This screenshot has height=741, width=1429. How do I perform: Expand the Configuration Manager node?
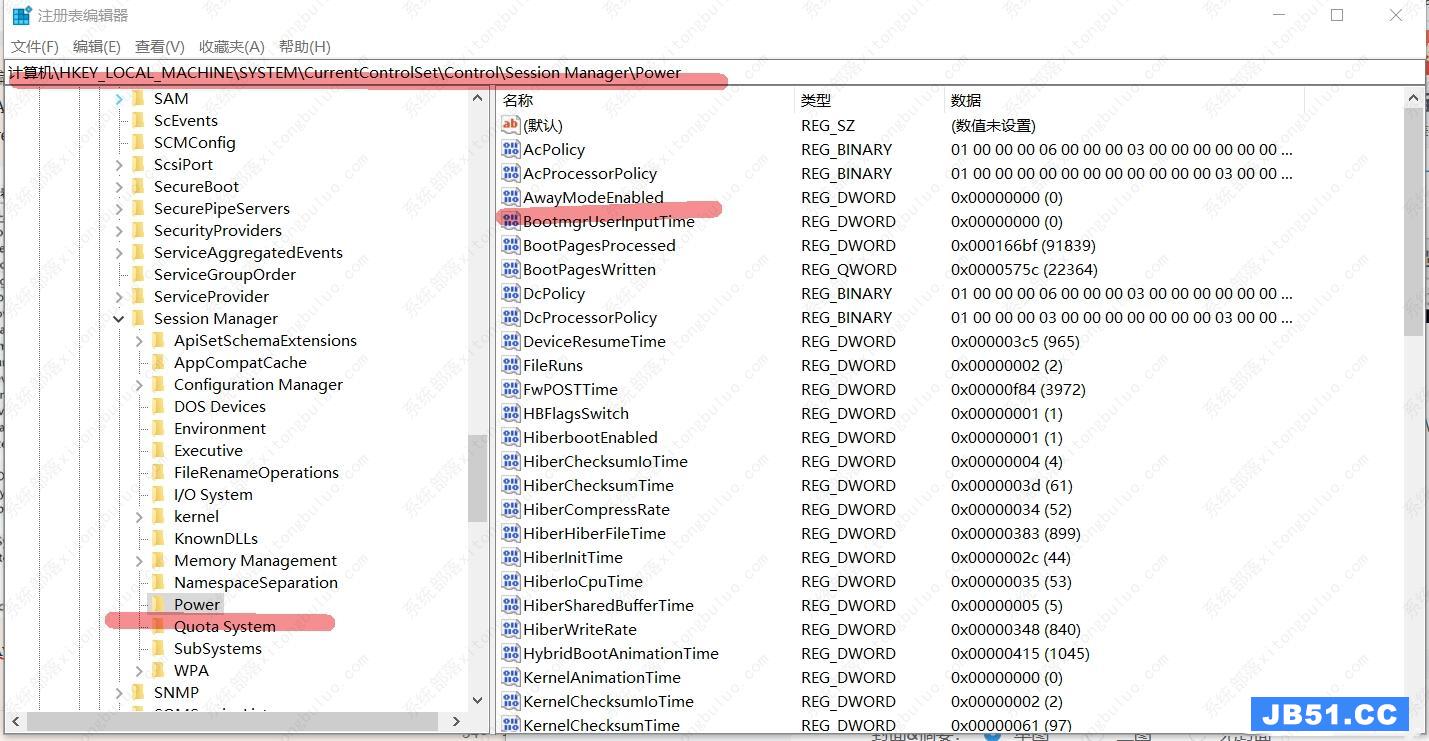tap(139, 385)
